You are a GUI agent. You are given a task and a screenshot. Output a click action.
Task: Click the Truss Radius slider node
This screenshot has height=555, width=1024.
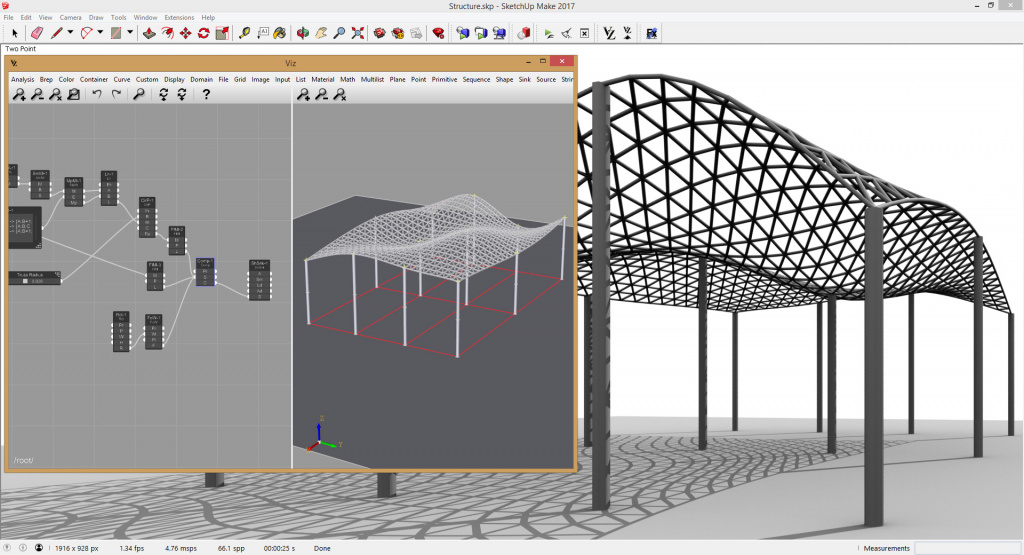point(35,278)
